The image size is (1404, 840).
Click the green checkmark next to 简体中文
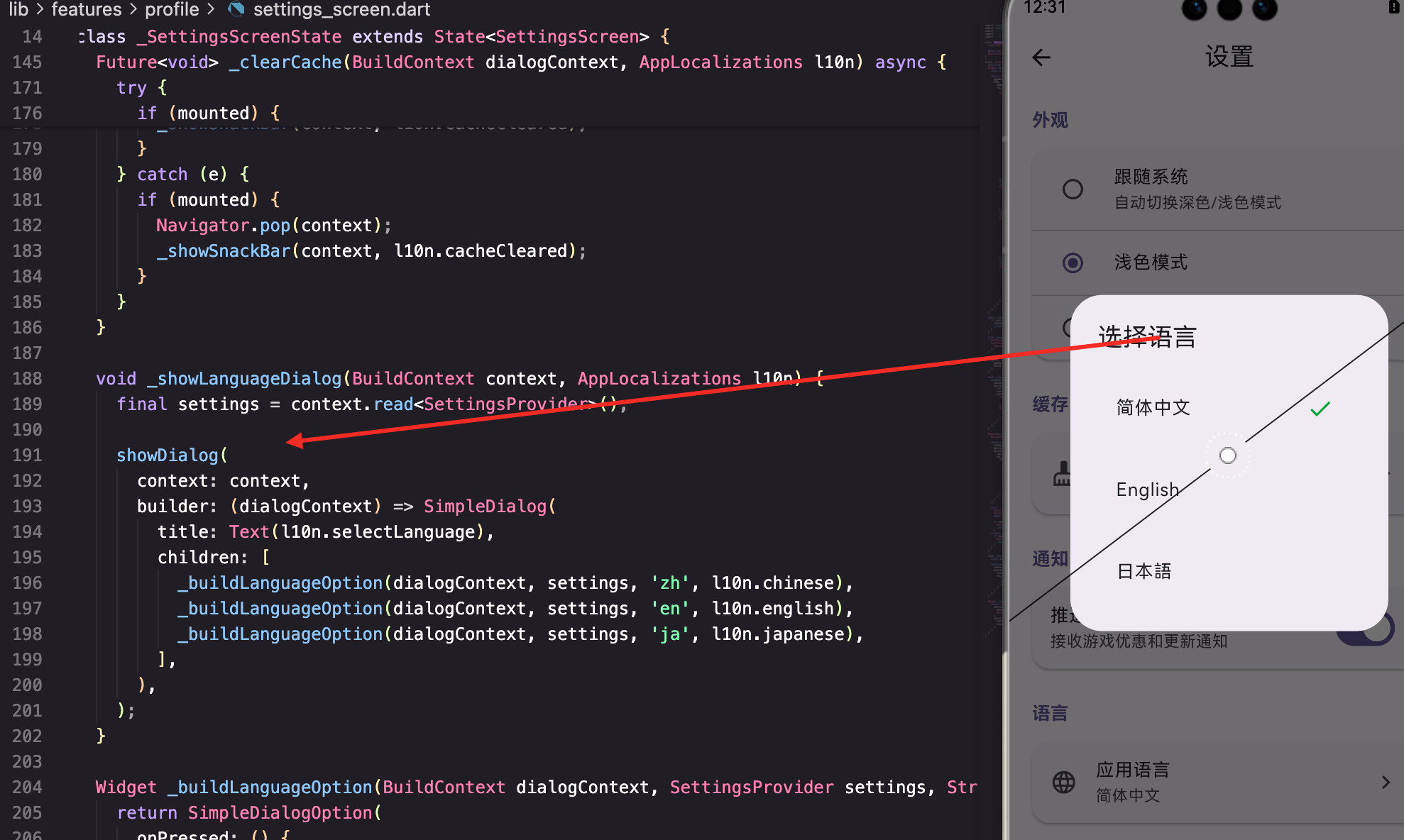pos(1320,409)
